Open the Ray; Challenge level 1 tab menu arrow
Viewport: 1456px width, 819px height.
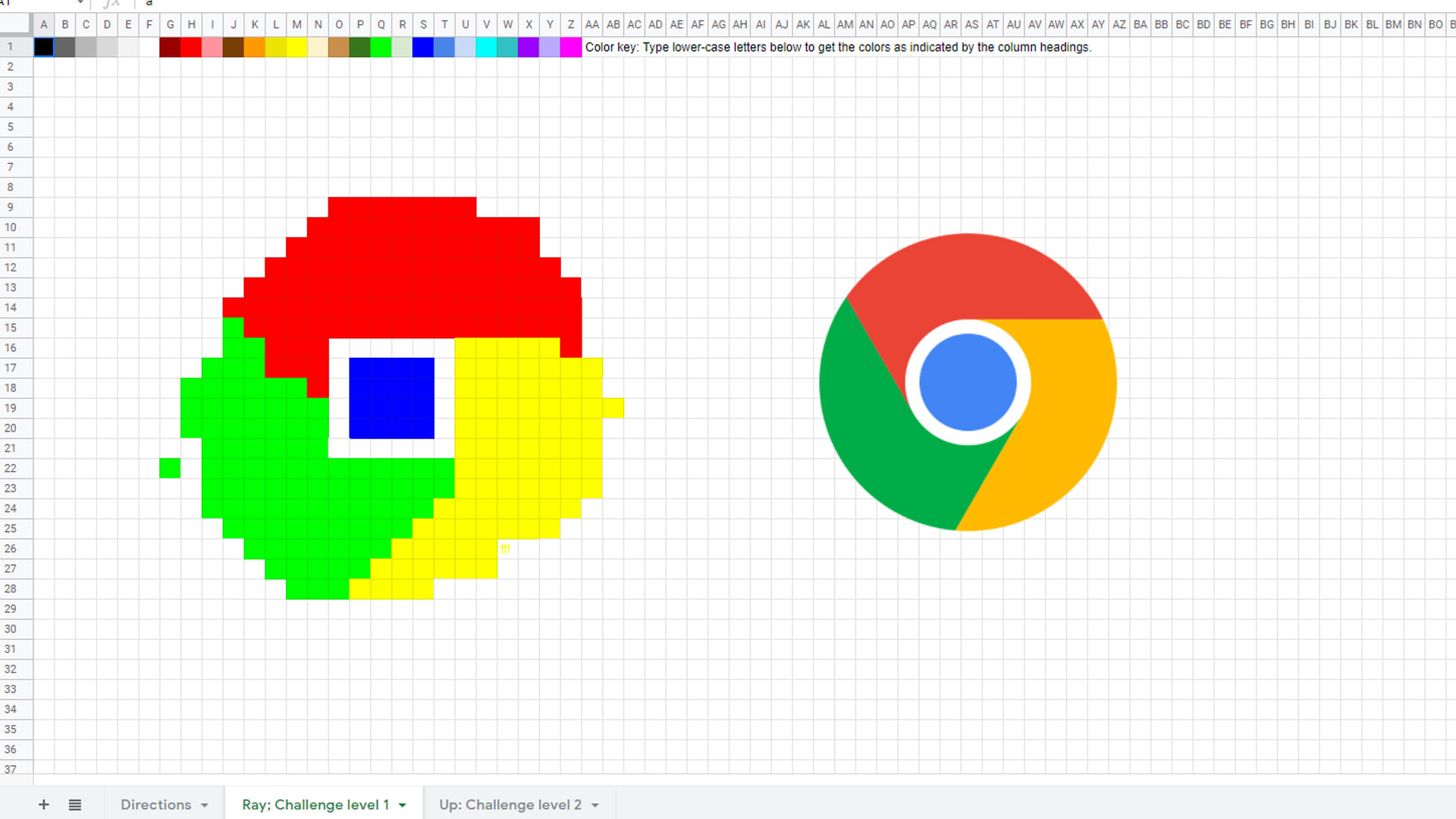click(403, 805)
